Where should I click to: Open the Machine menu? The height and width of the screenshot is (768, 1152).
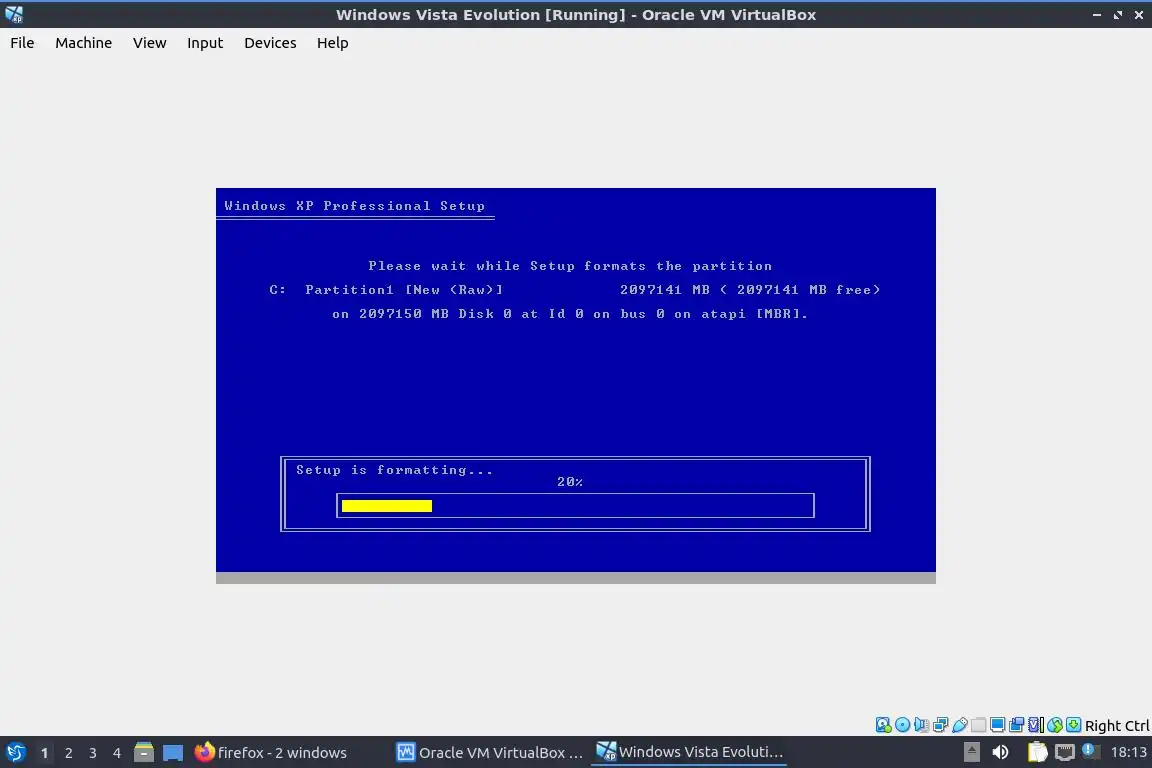pos(83,43)
